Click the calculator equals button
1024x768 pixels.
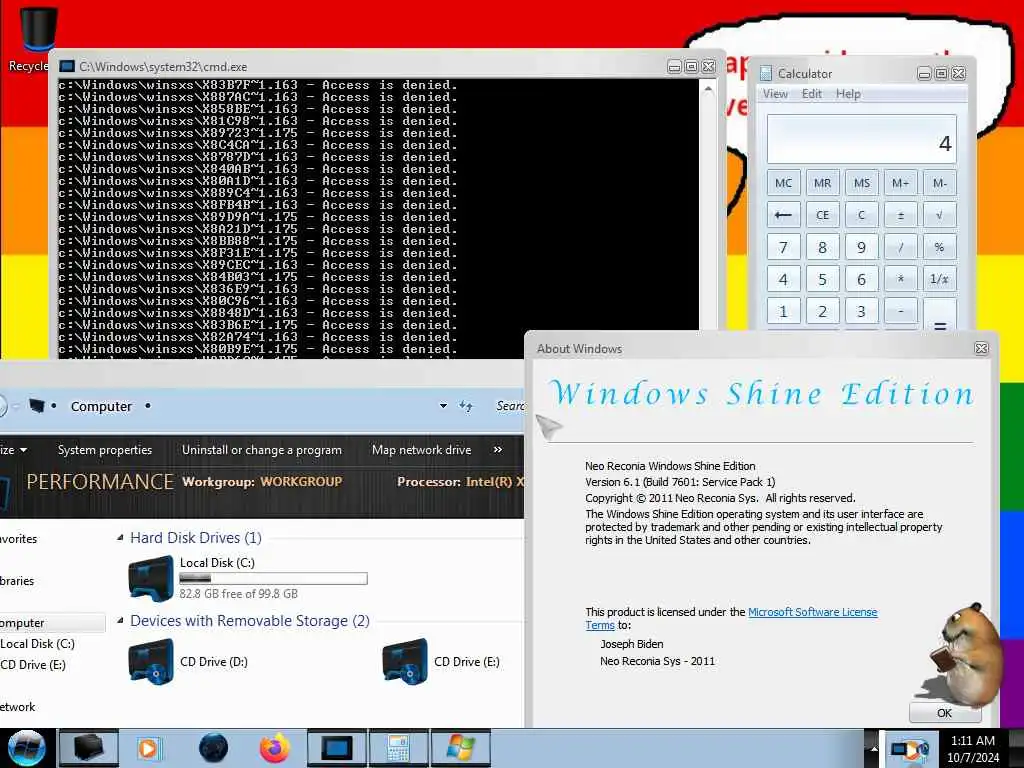[x=940, y=315]
